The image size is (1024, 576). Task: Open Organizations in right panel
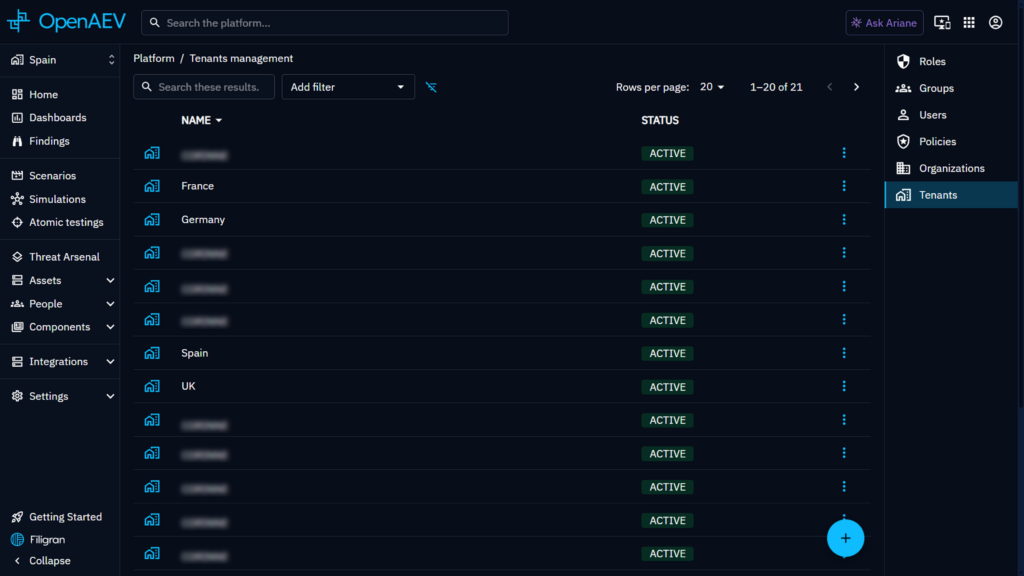coord(951,168)
